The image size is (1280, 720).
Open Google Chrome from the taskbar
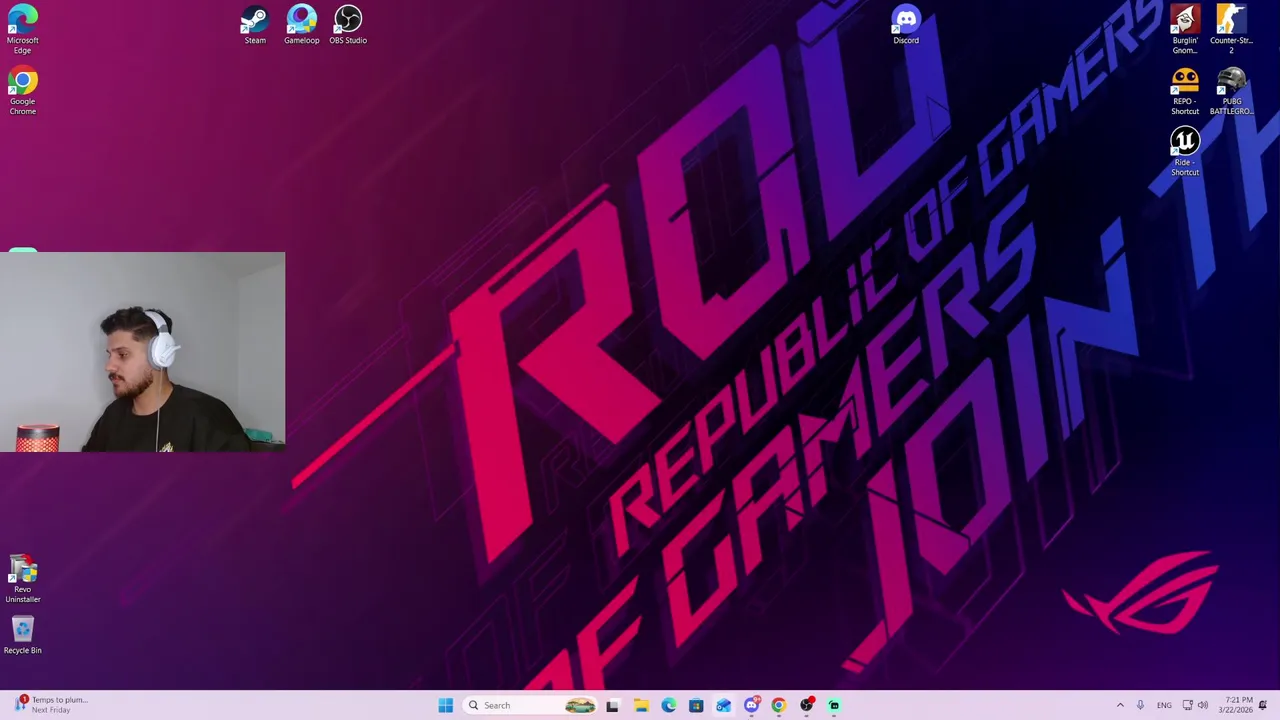coord(778,705)
